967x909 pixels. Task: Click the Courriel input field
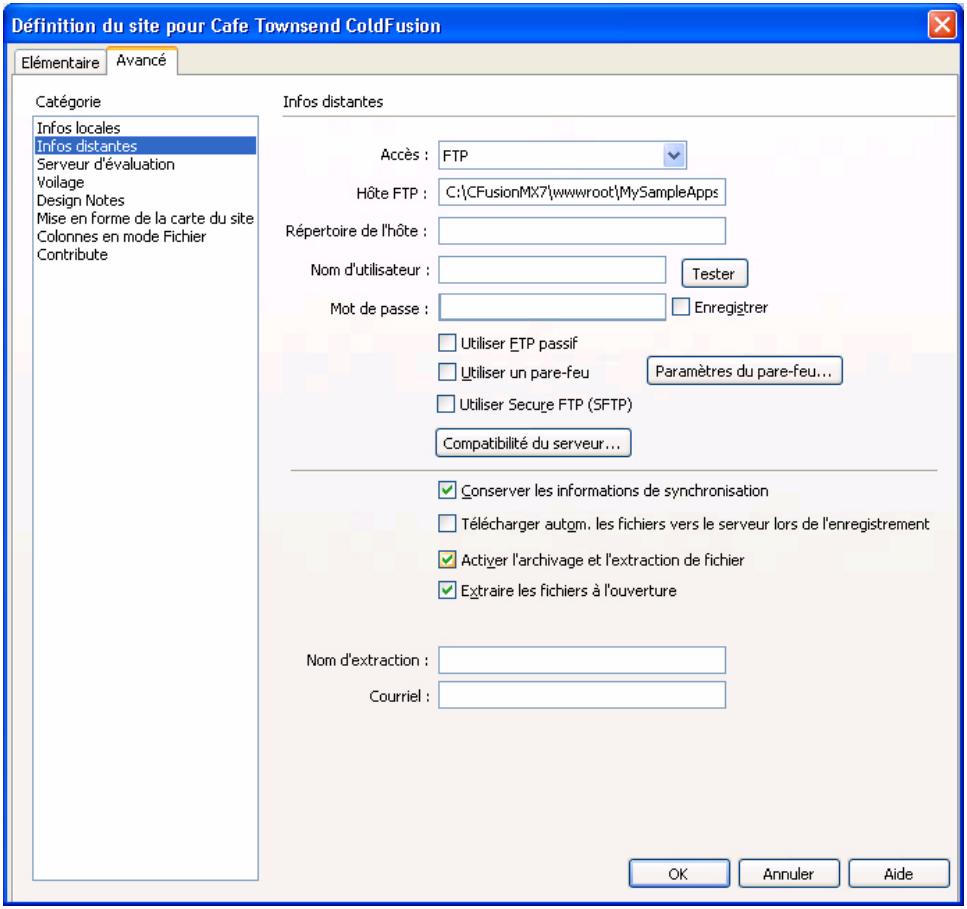click(x=582, y=695)
